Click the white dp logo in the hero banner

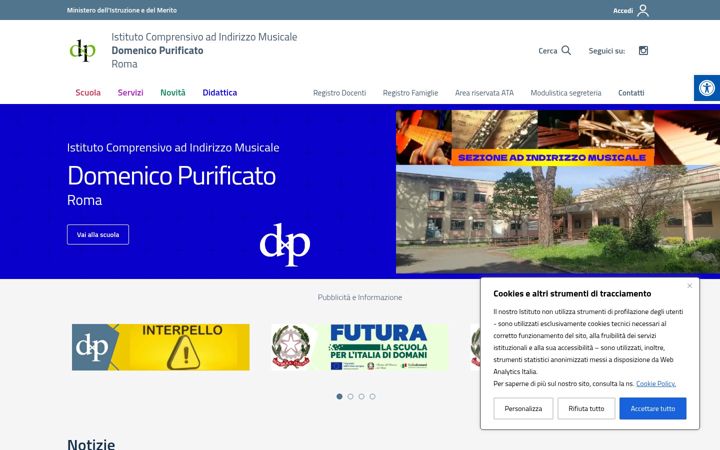pyautogui.click(x=285, y=244)
